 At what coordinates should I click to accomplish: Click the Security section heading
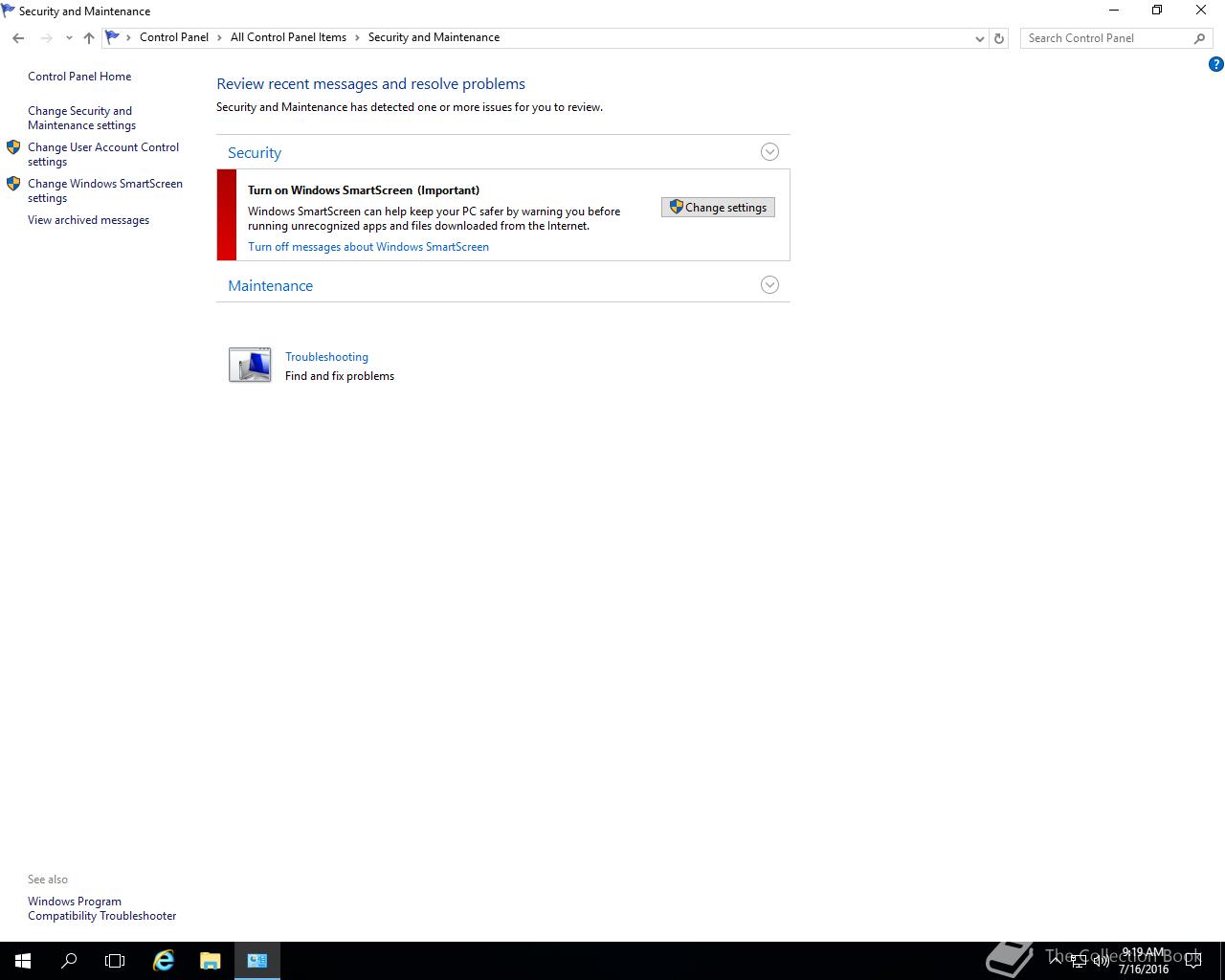[x=255, y=153]
